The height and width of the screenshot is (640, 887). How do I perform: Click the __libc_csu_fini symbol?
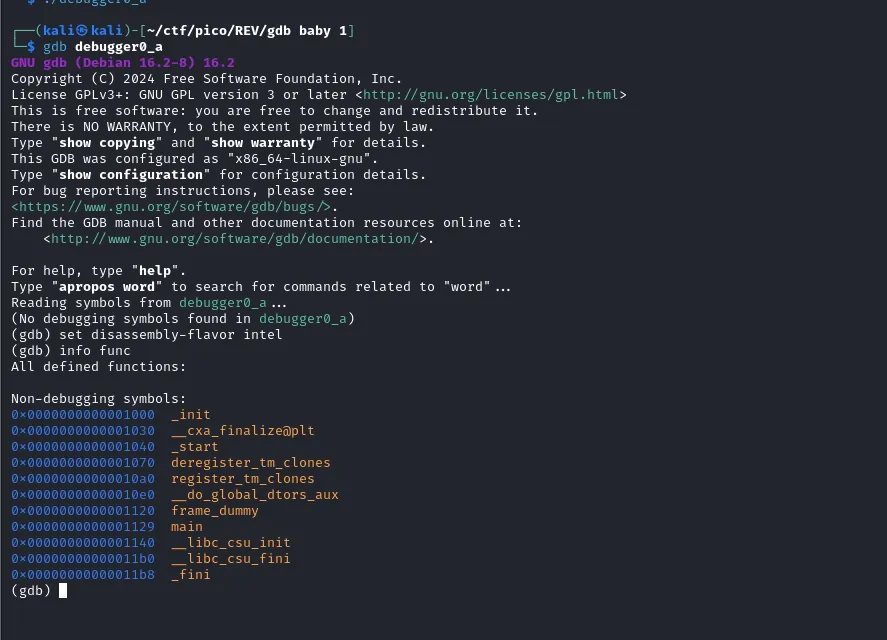click(x=231, y=559)
